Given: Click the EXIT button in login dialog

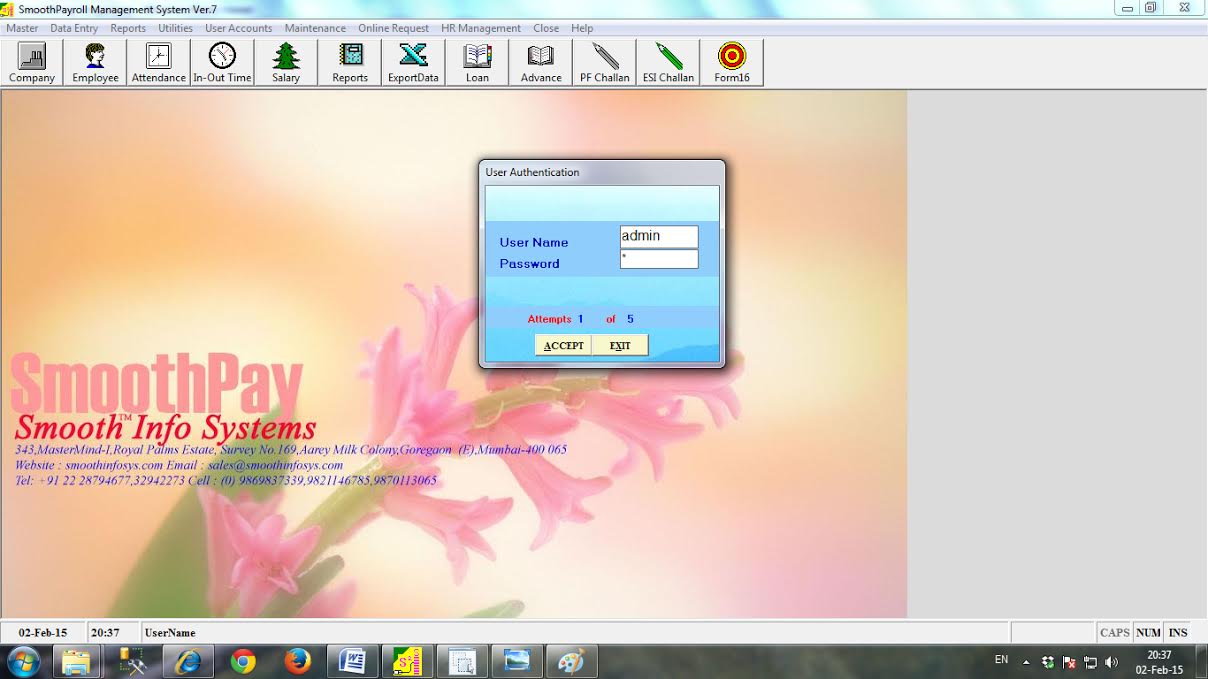Looking at the screenshot, I should (620, 345).
